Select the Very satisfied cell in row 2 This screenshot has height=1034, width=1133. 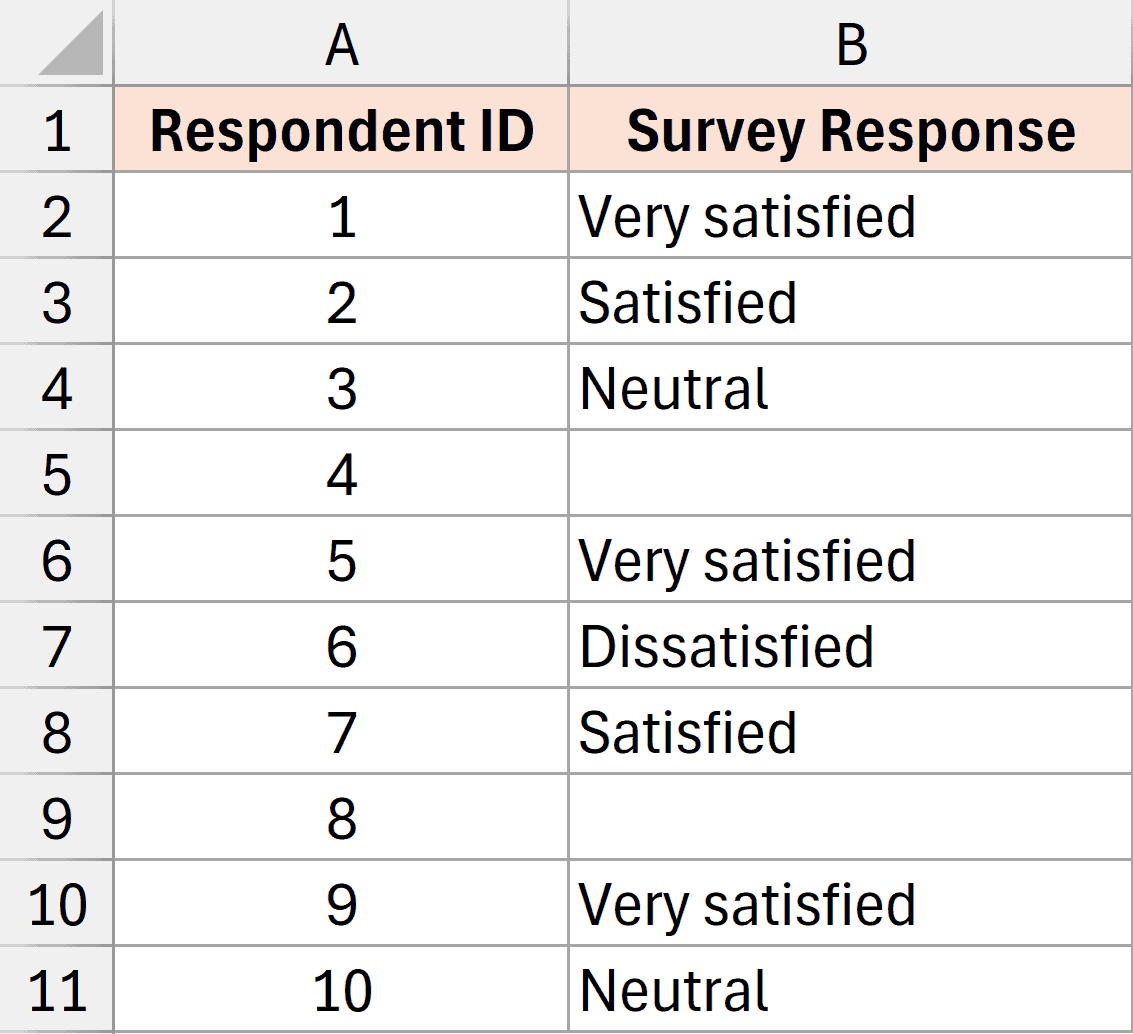pyautogui.click(x=849, y=215)
